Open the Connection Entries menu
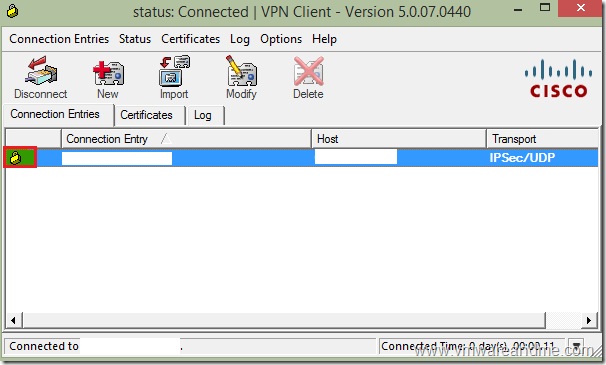Screen dimensions: 606x365 (x=59, y=39)
